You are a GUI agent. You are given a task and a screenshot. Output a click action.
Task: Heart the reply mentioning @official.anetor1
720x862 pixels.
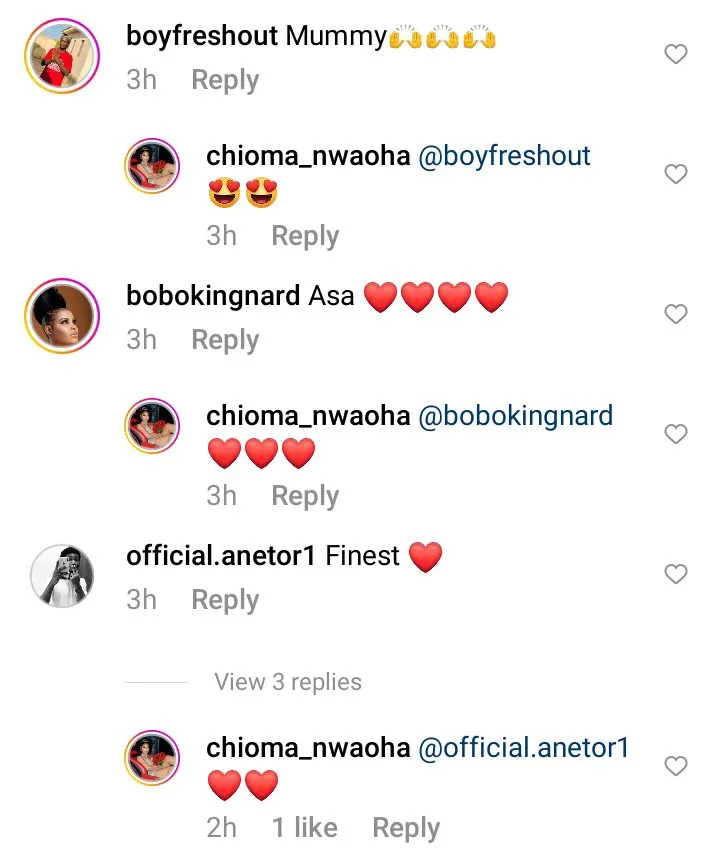tap(676, 766)
